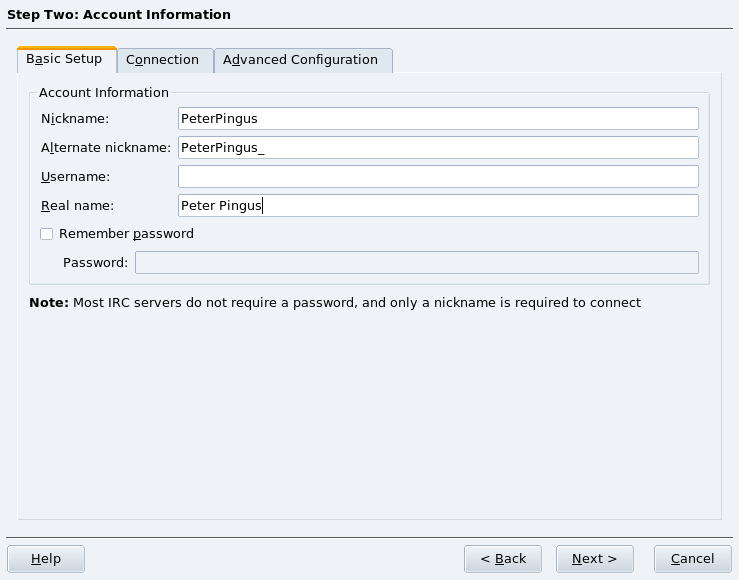The image size is (739, 580).
Task: Click the Real name input field
Action: coord(438,205)
